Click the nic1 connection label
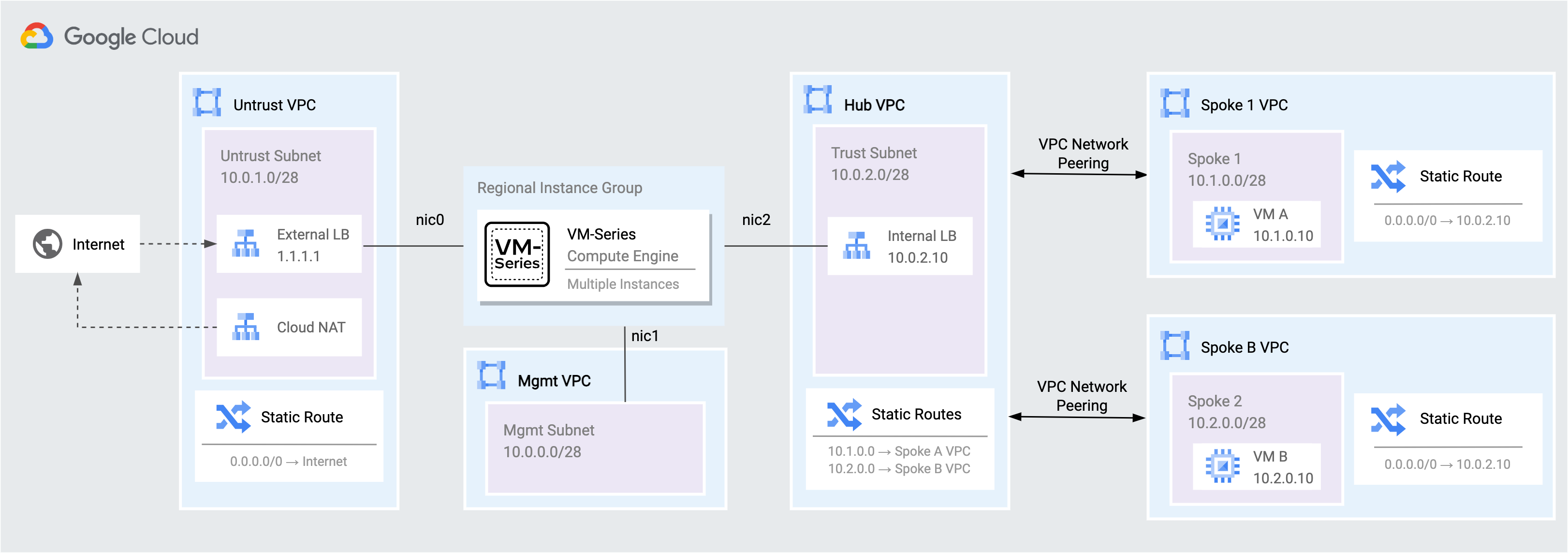 click(x=645, y=336)
